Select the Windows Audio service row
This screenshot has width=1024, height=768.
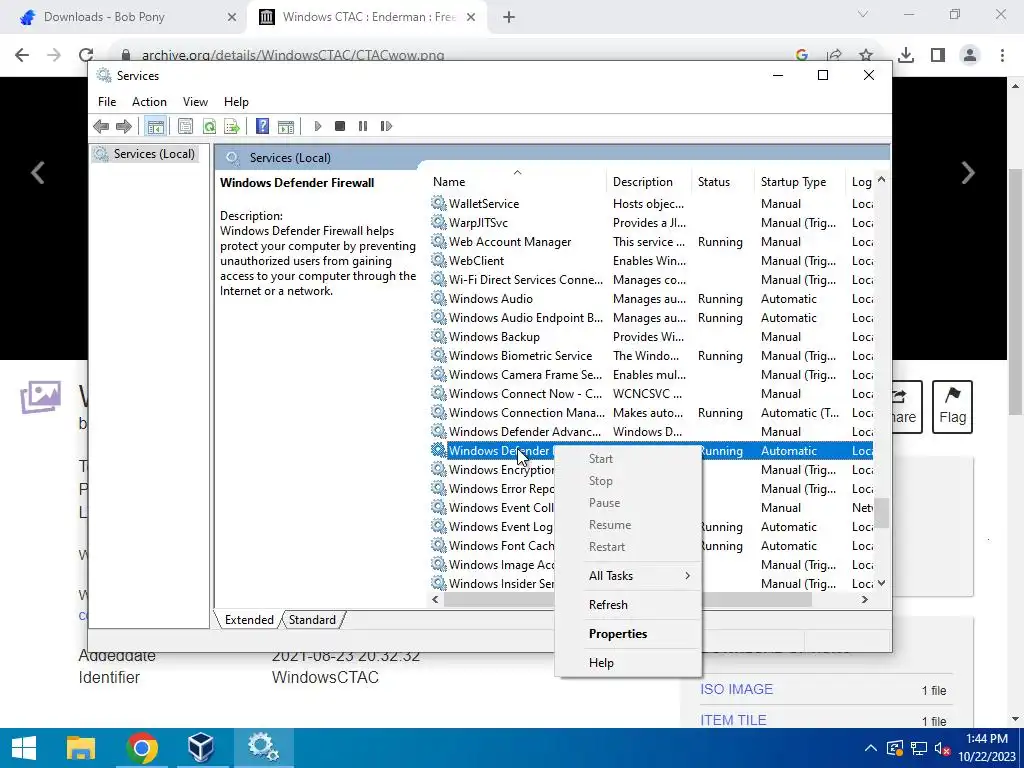(x=651, y=299)
